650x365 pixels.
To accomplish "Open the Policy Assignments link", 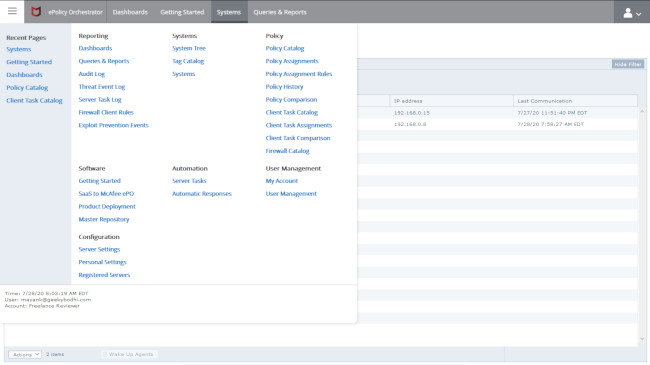I will pyautogui.click(x=292, y=61).
